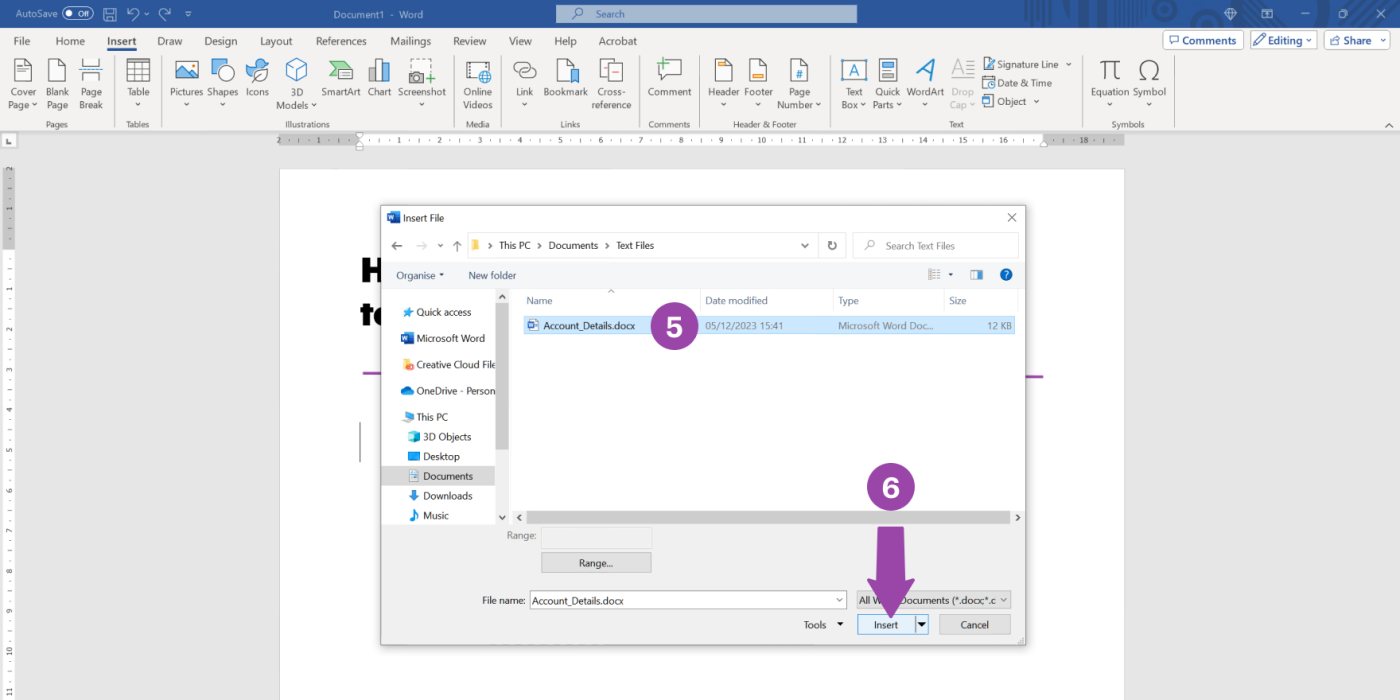Insert an Equation
1400x700 pixels.
tap(1108, 80)
